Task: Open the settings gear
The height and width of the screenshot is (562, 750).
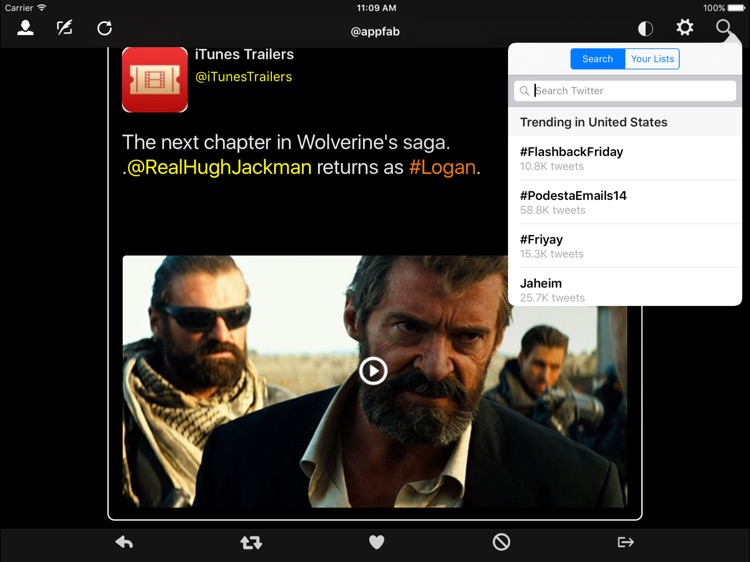Action: tap(684, 27)
